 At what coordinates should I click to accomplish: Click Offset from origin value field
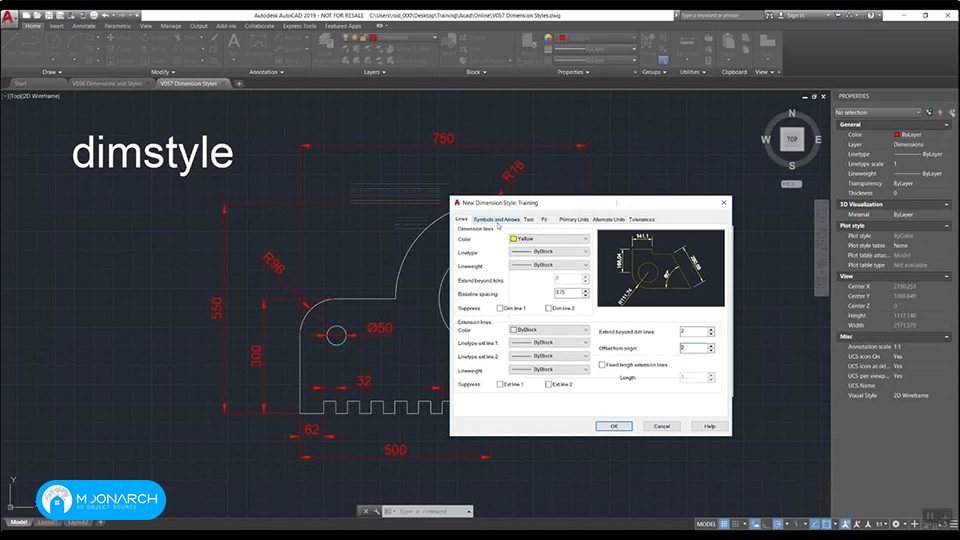coord(693,348)
